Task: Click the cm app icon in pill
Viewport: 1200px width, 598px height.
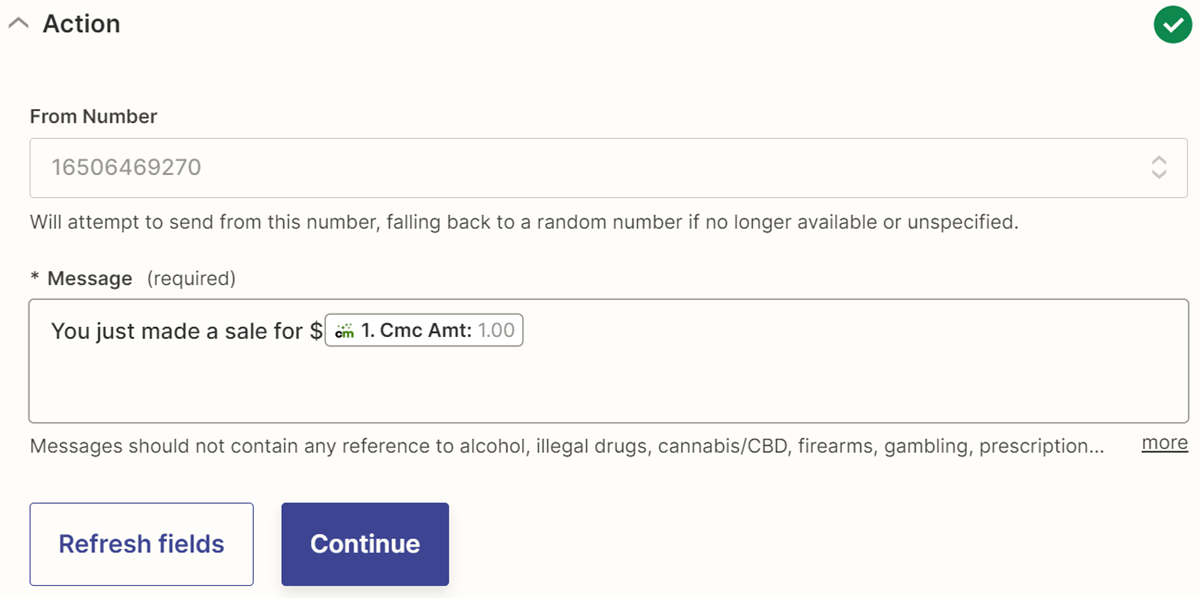Action: pyautogui.click(x=344, y=331)
